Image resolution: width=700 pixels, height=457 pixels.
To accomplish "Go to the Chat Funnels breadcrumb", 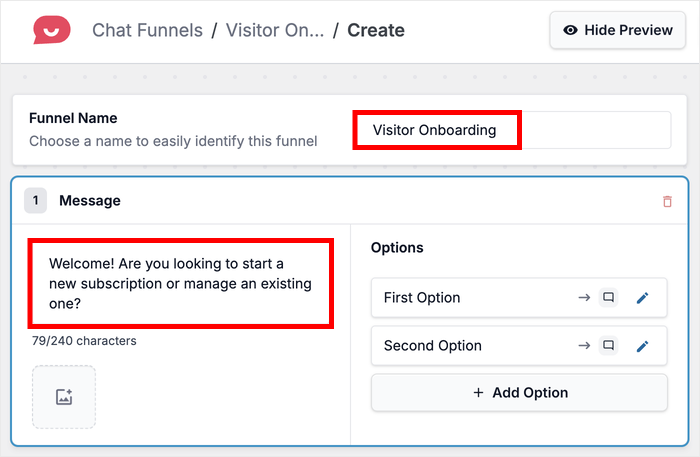I will (x=146, y=30).
